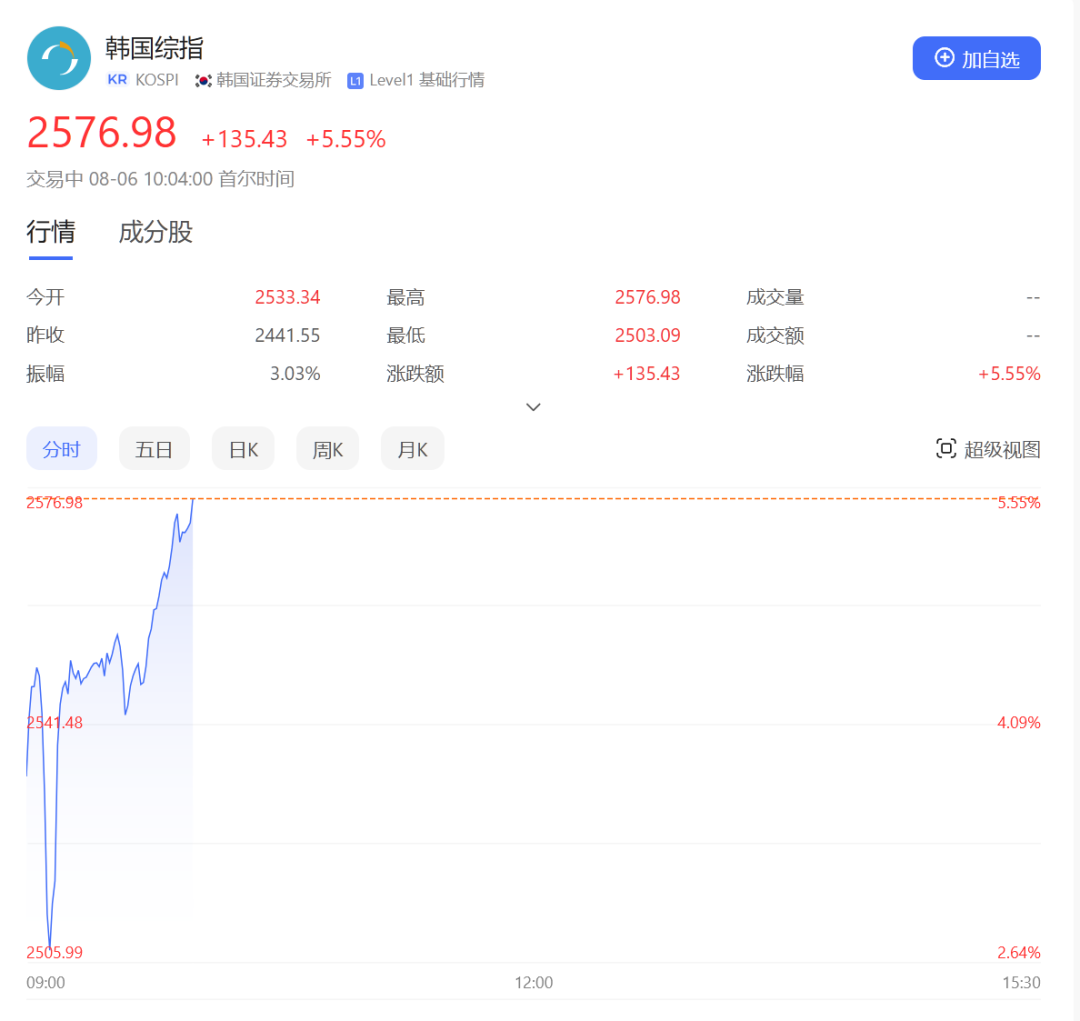Click the 超级视图 super view icon
1080x1021 pixels.
pyautogui.click(x=946, y=449)
